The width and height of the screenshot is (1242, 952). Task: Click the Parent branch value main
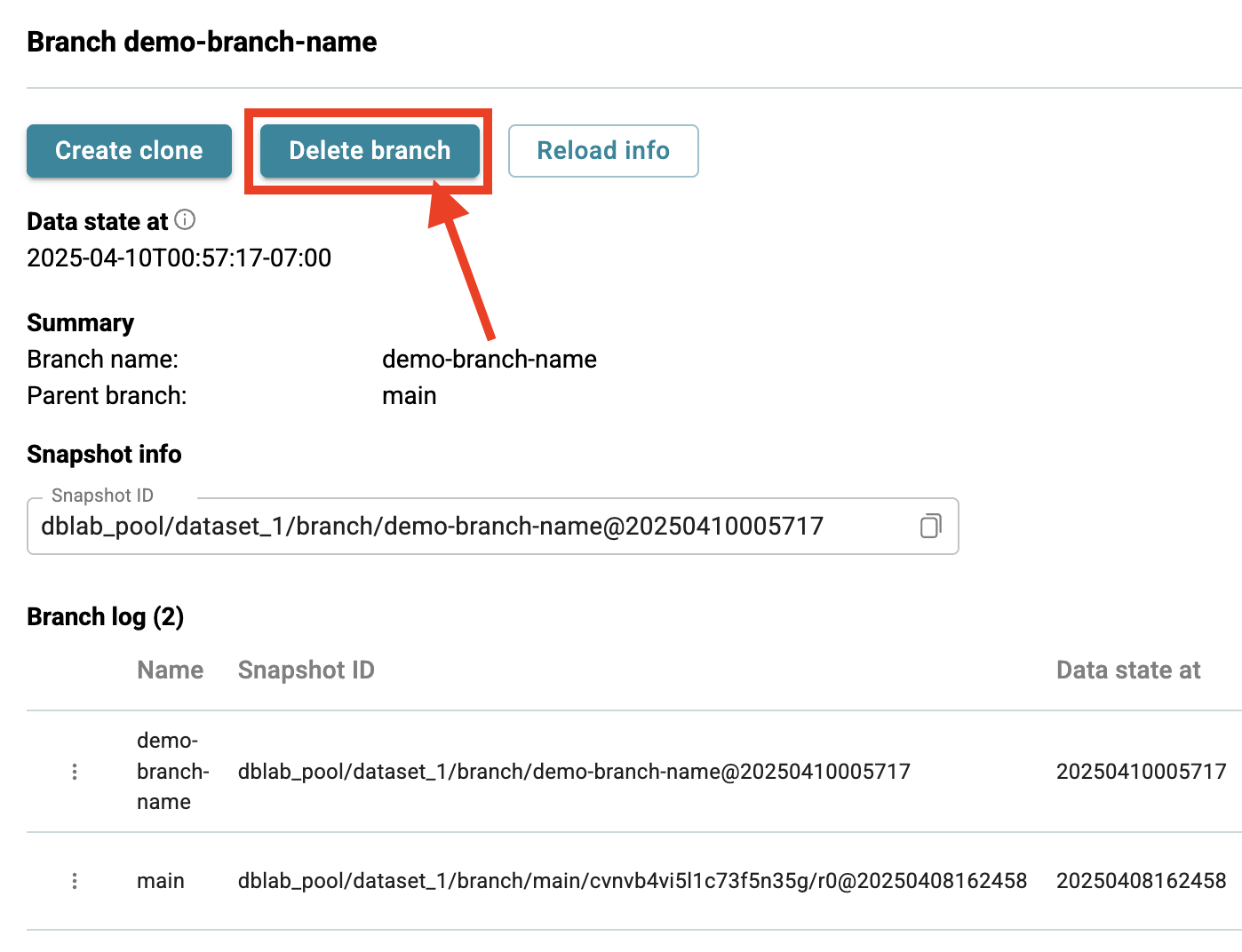tap(410, 395)
